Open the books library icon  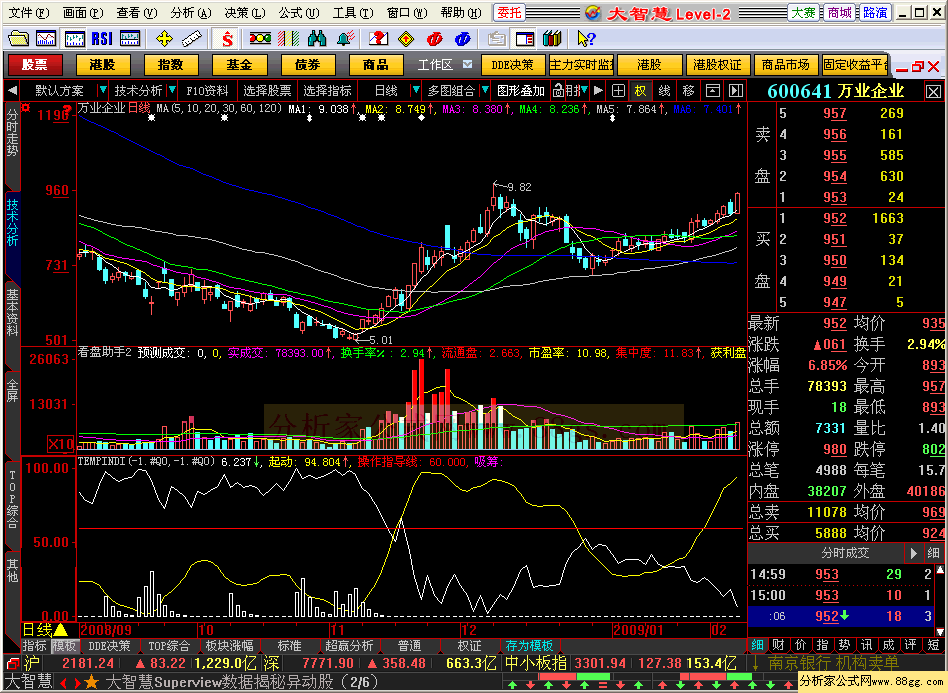[x=551, y=39]
